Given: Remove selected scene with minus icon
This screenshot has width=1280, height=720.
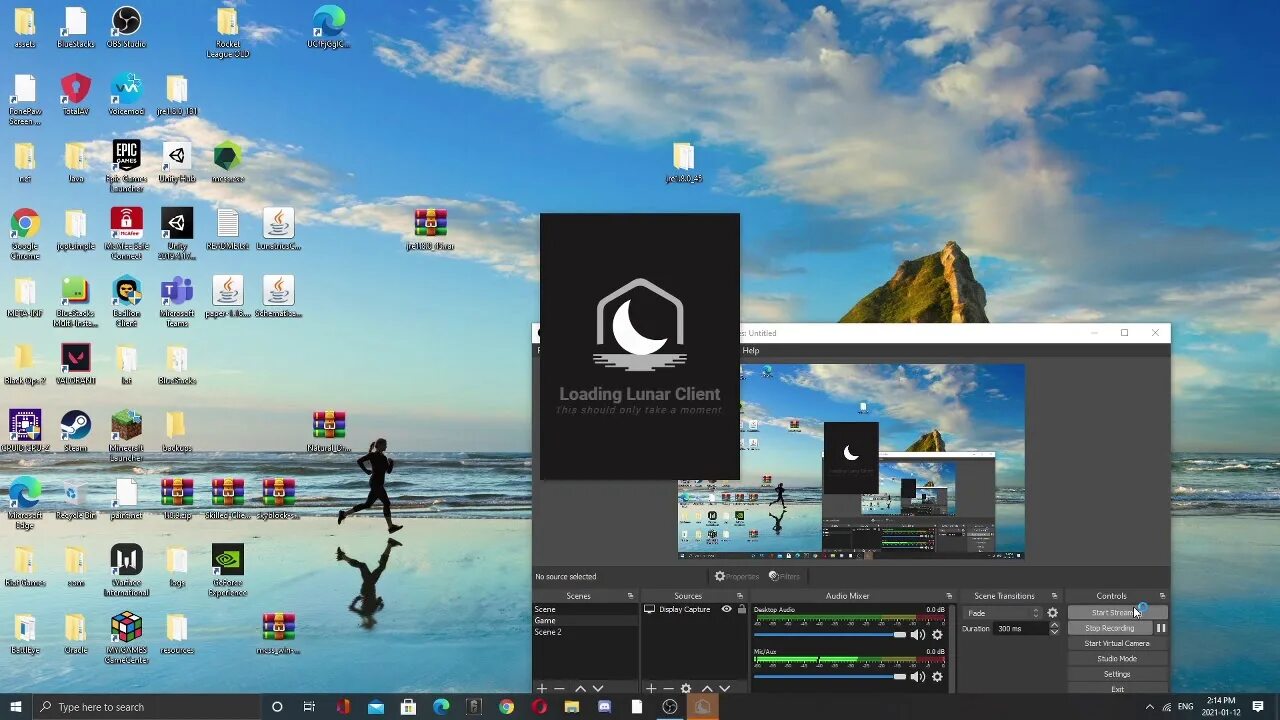Looking at the screenshot, I should click(x=560, y=689).
